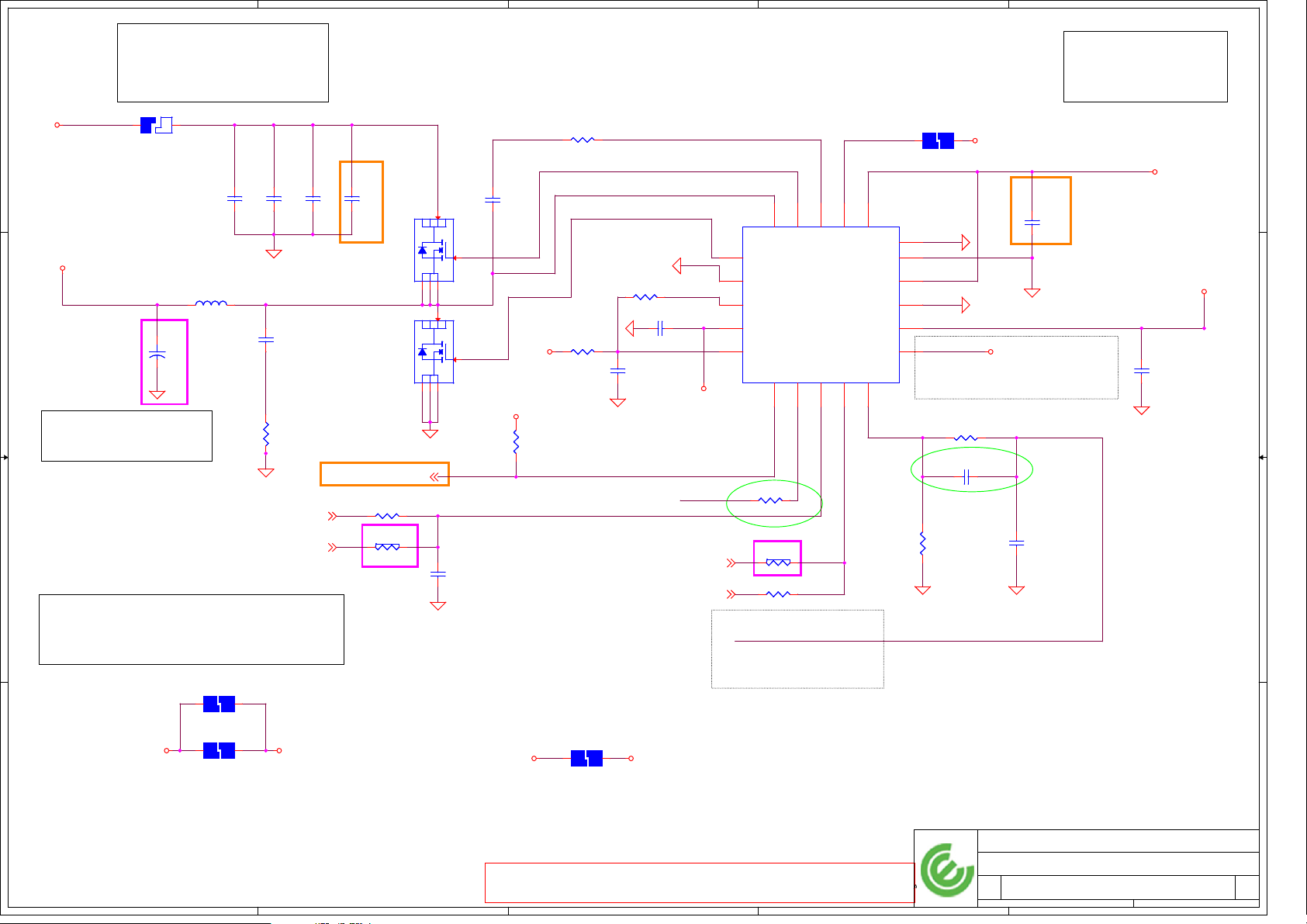
Task: Click the green circular e logo
Action: tap(946, 870)
